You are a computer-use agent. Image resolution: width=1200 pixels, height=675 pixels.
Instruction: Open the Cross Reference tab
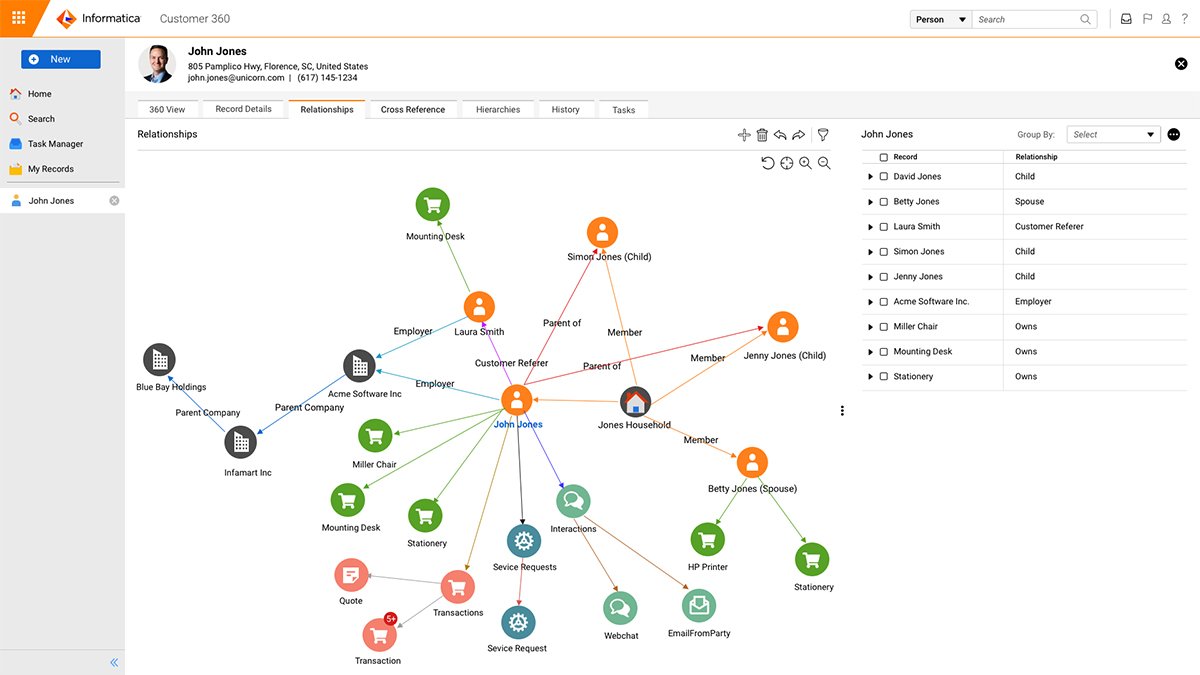412,109
